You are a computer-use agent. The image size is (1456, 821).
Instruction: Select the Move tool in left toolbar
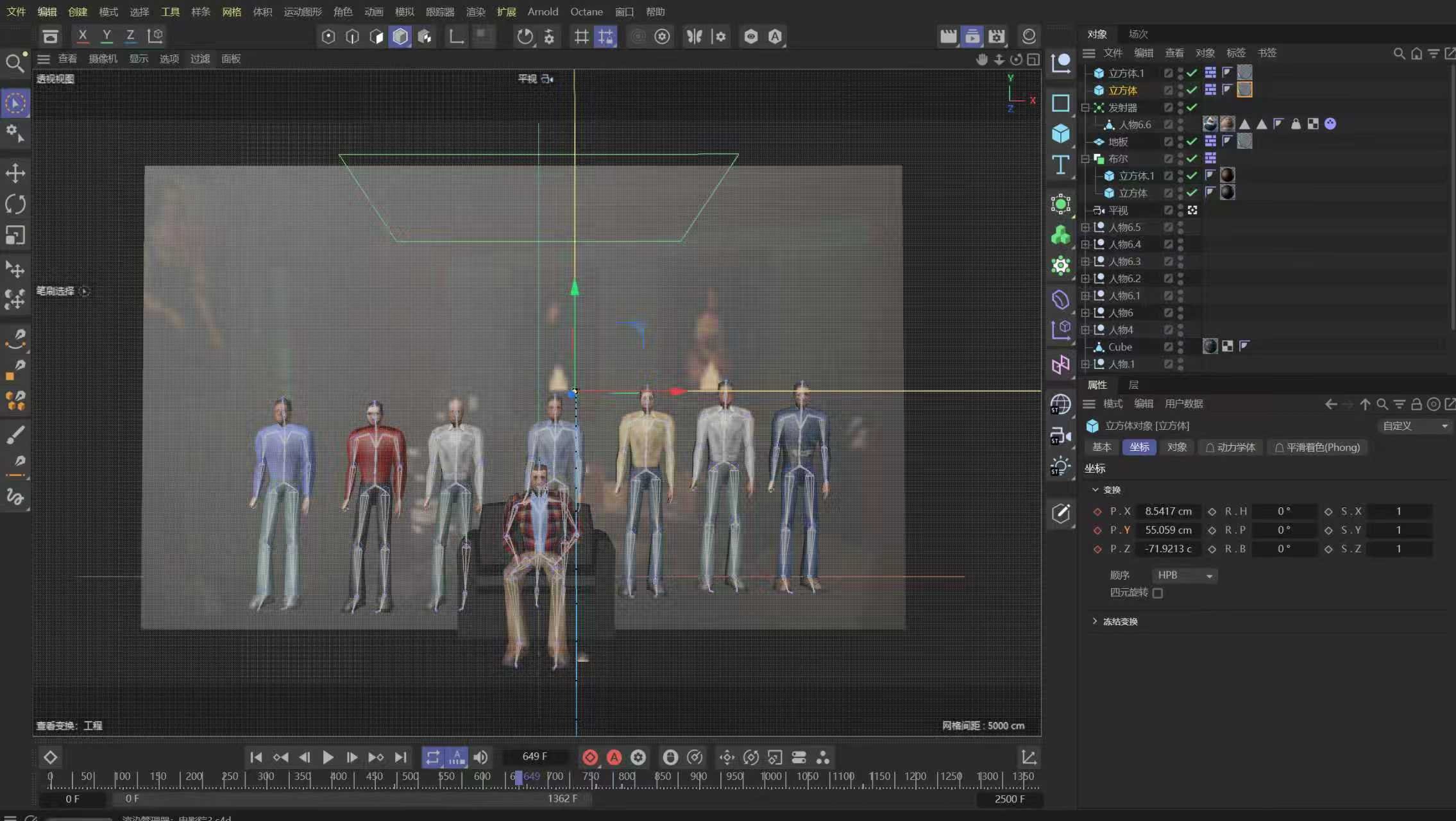[15, 173]
